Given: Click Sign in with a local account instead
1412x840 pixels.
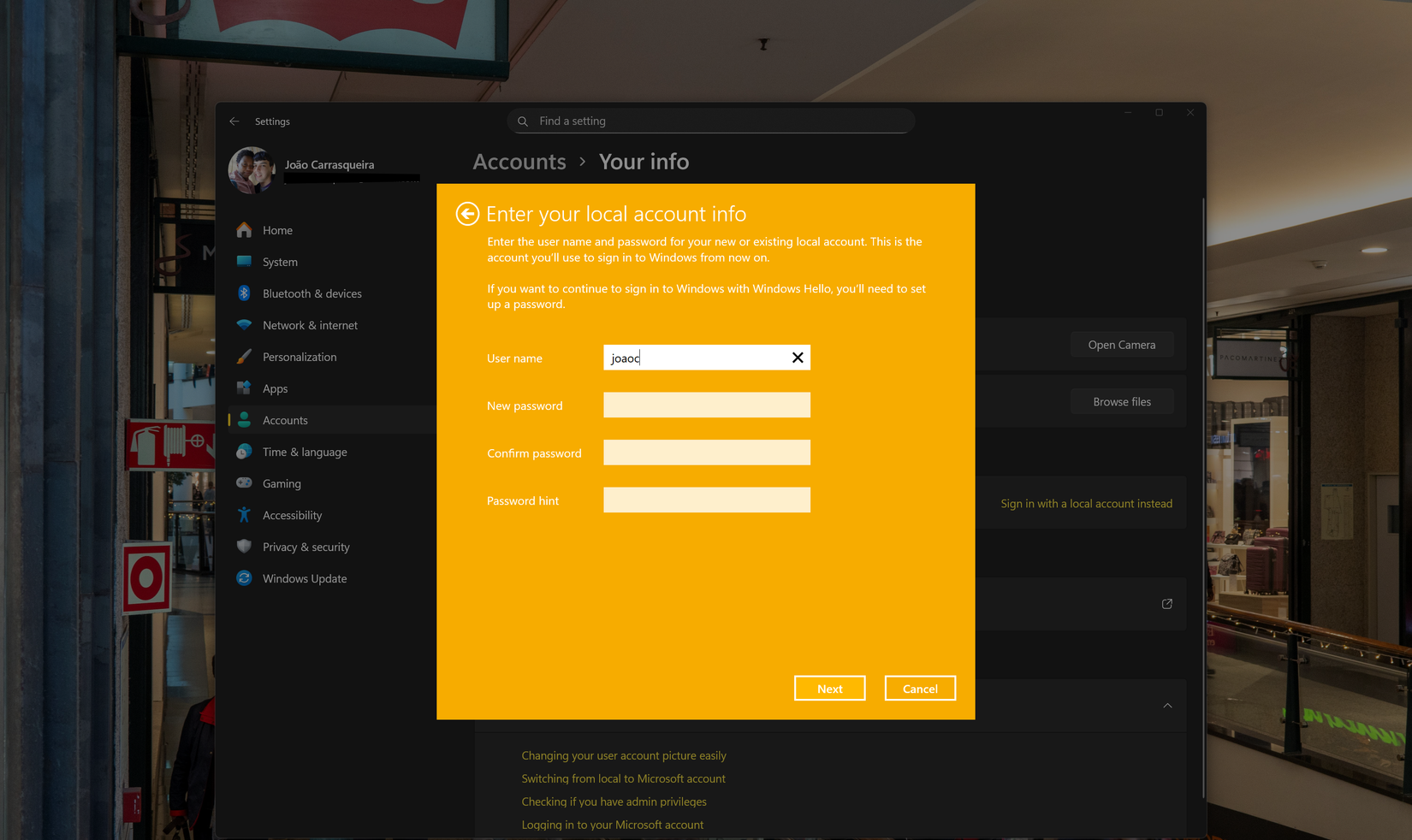Looking at the screenshot, I should click(x=1086, y=503).
